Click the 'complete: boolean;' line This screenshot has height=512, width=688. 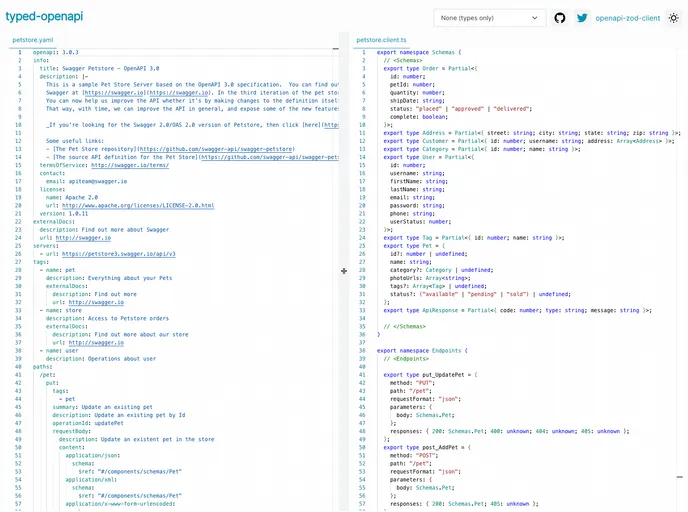[419, 117]
